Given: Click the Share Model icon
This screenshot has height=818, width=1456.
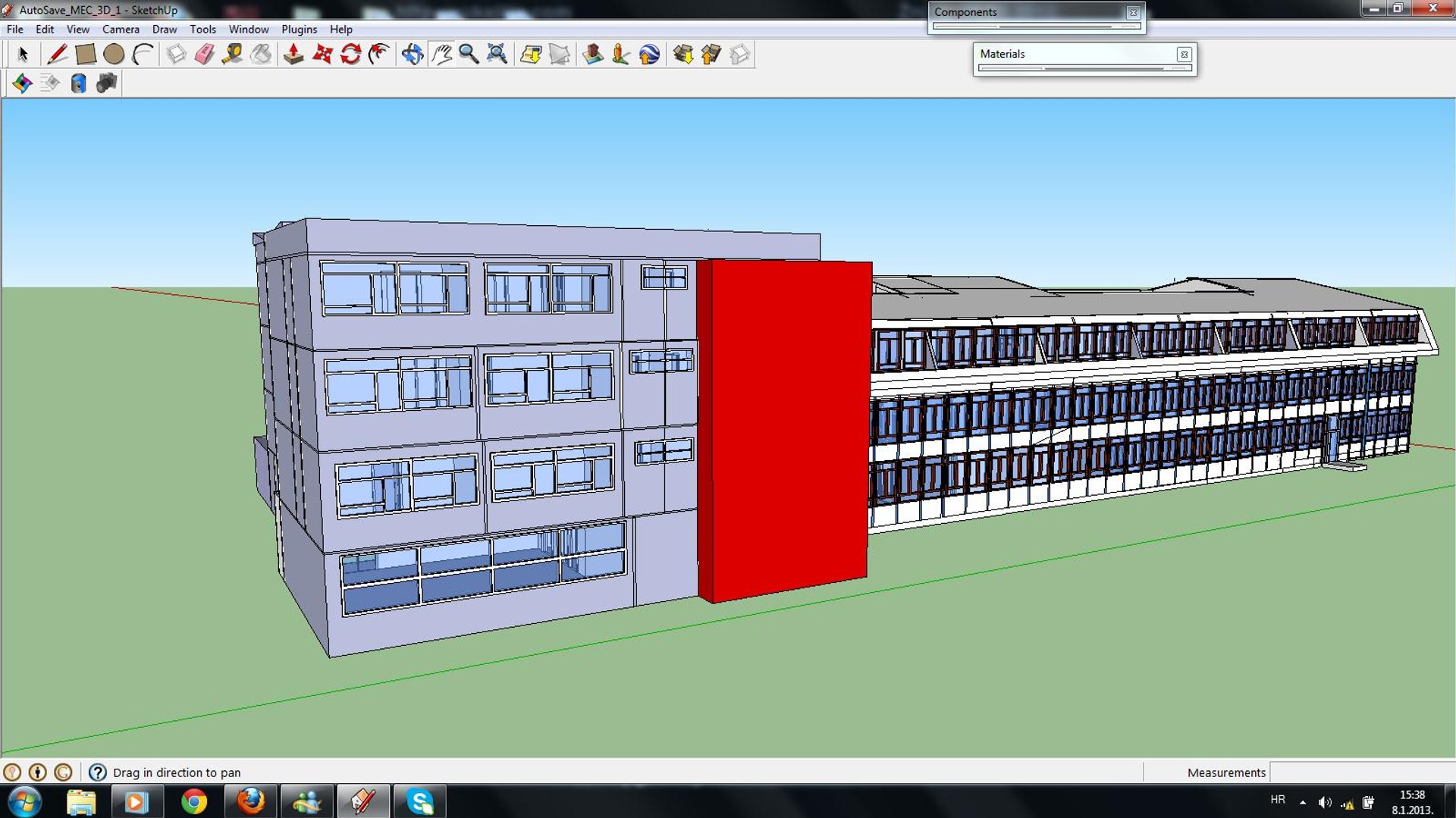Looking at the screenshot, I should [x=711, y=55].
